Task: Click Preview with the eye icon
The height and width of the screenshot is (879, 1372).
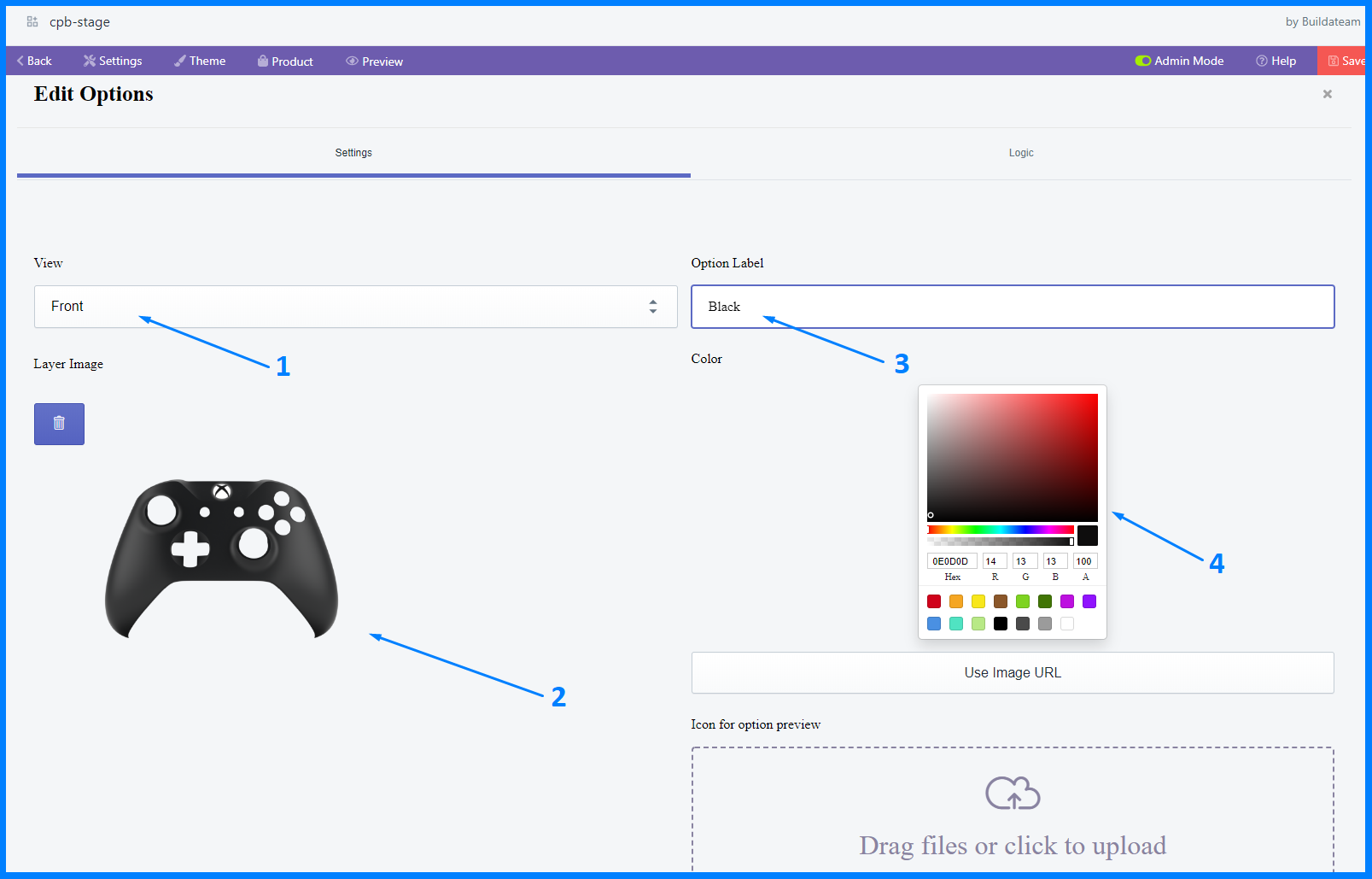Action: coord(374,62)
